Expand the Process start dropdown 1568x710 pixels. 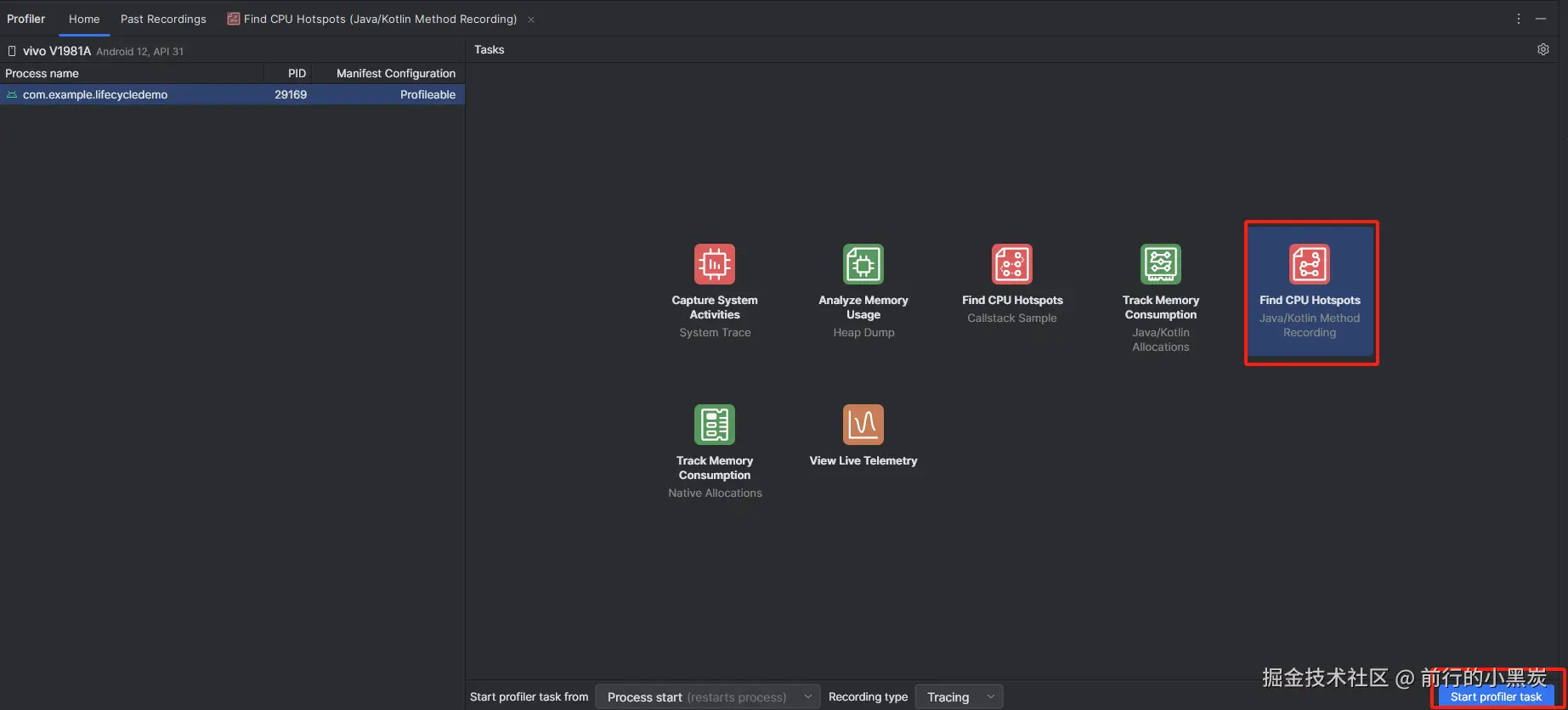coord(708,697)
